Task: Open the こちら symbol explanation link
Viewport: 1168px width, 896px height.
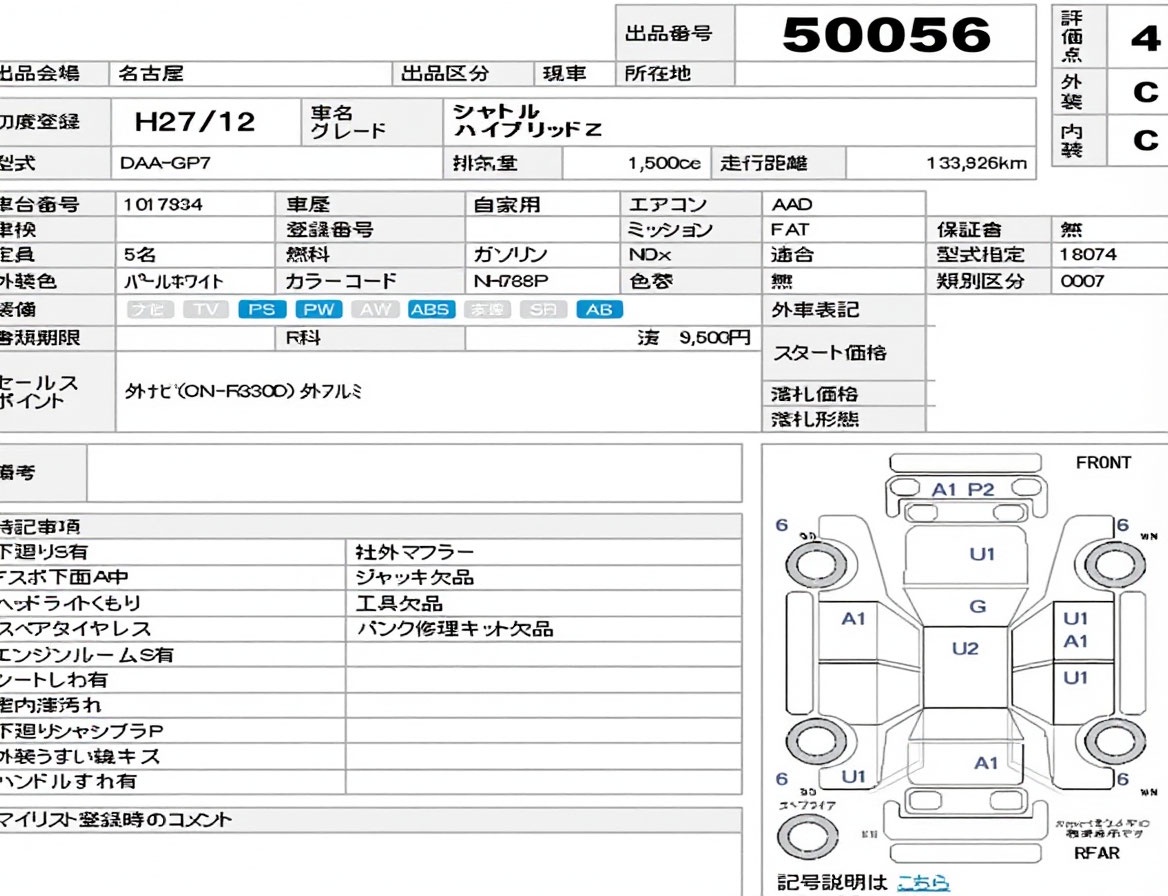Action: coord(924,883)
